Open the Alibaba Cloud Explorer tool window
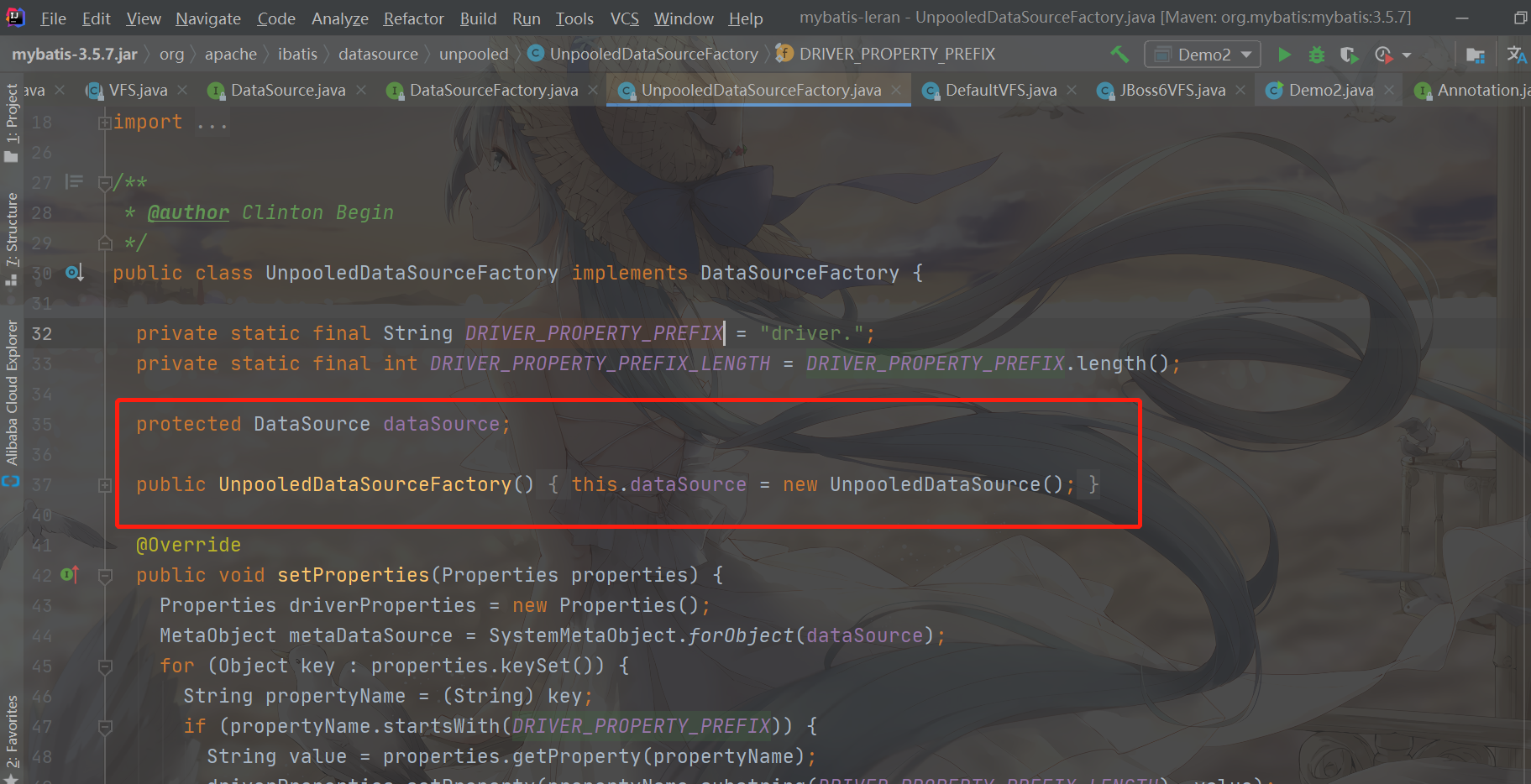1531x784 pixels. 11,403
